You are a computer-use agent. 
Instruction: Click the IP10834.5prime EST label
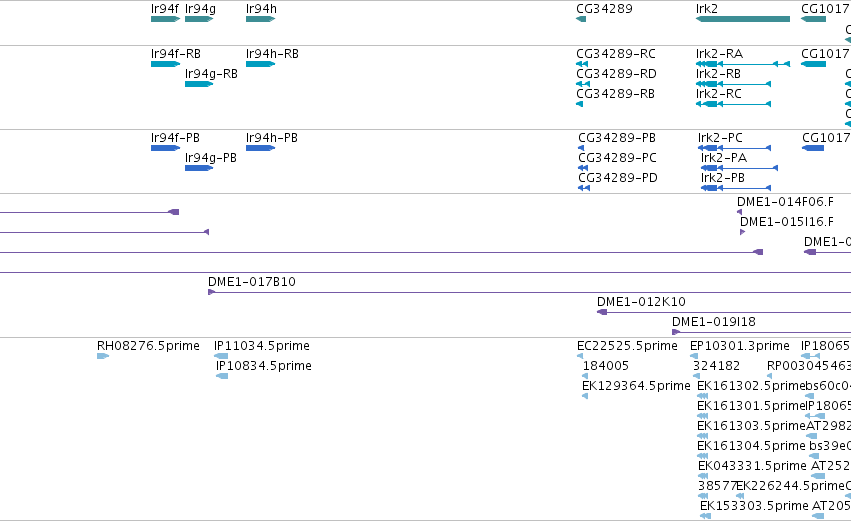click(264, 366)
